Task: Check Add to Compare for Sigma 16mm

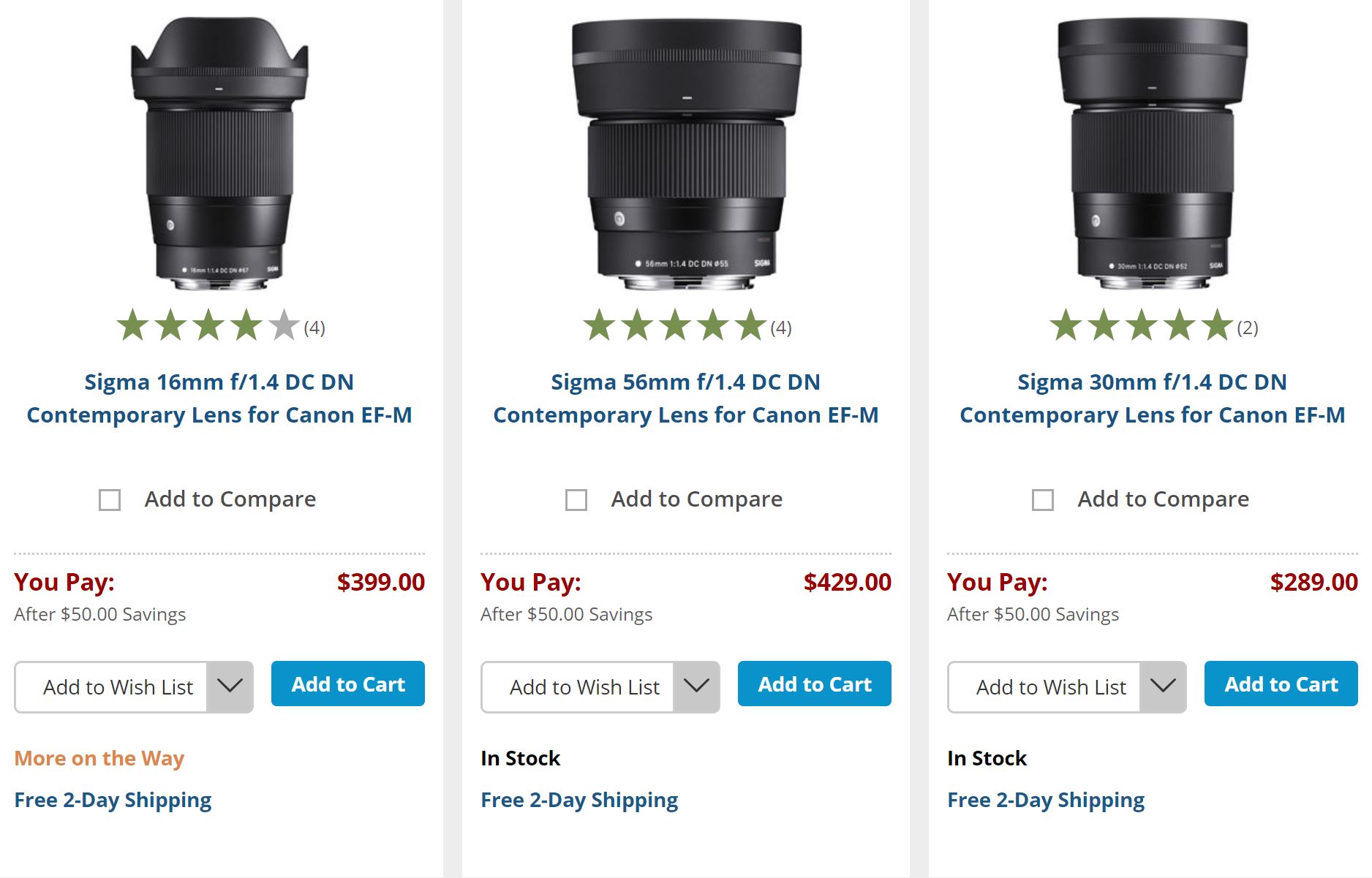Action: coord(110,500)
